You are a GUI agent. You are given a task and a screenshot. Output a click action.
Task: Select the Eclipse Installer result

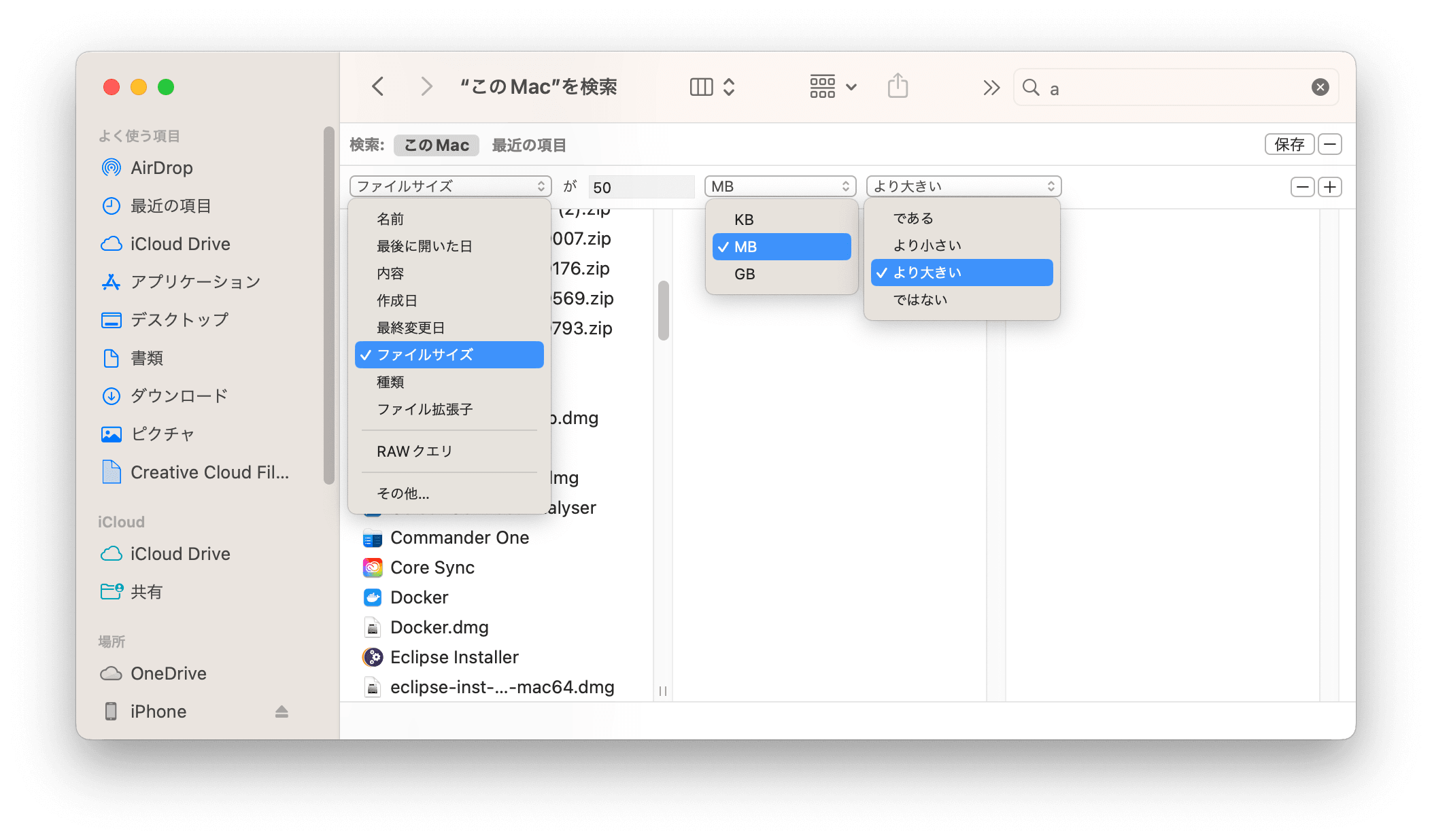[x=454, y=657]
